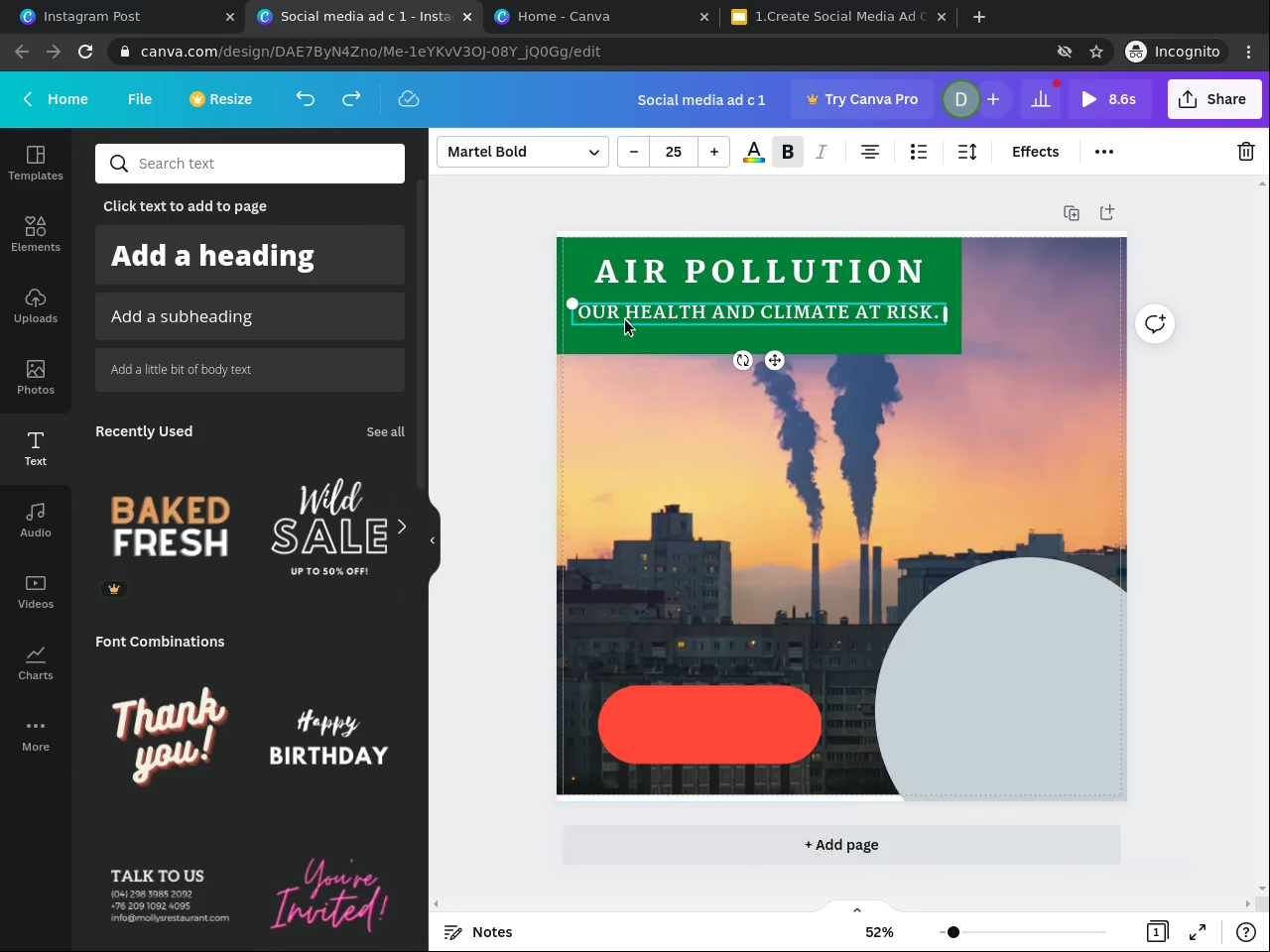Screen dimensions: 1270x952
Task: Show More sidebar options
Action: point(36,734)
